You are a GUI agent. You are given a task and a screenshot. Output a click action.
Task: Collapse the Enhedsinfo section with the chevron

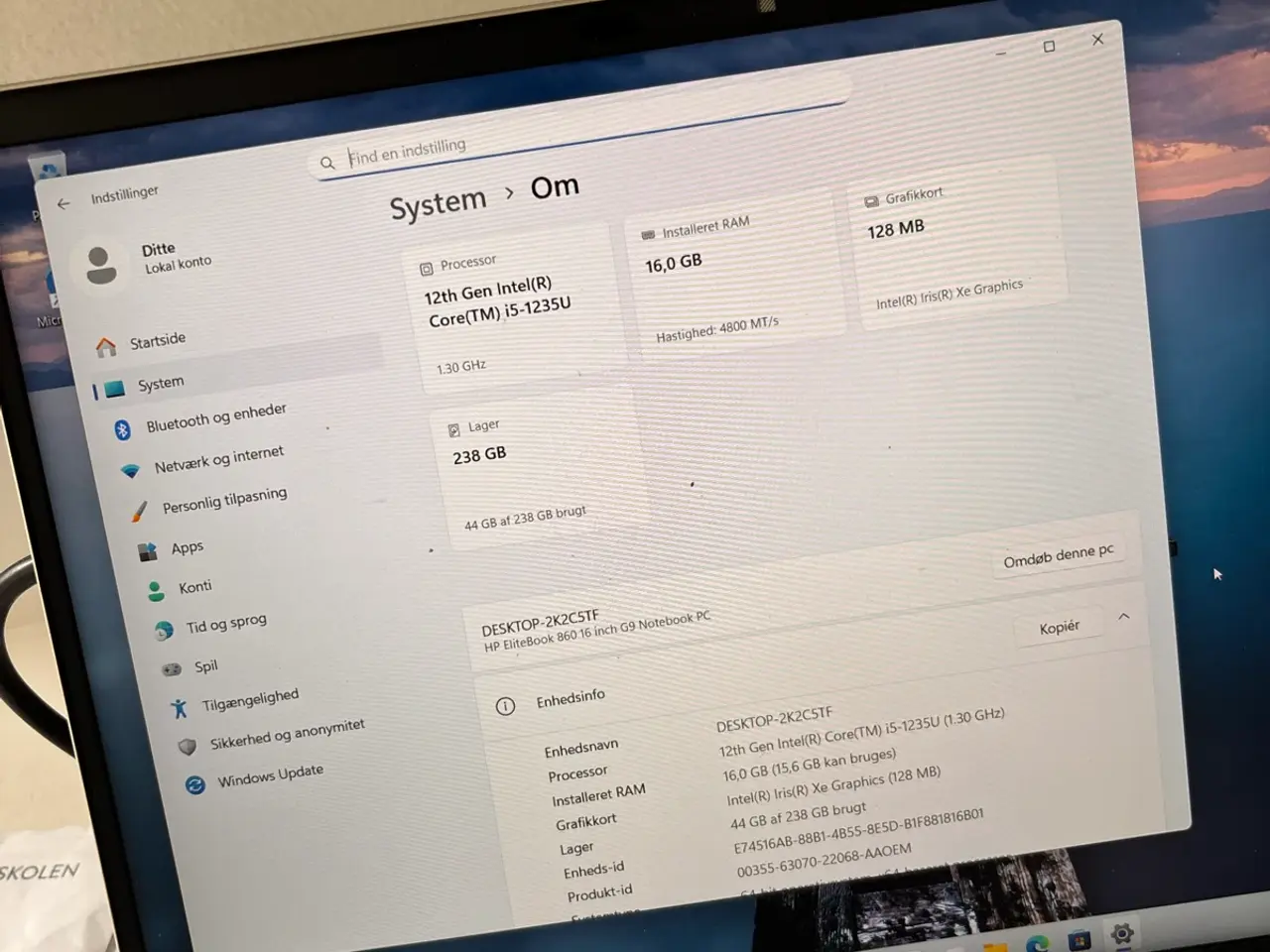pos(1124,616)
